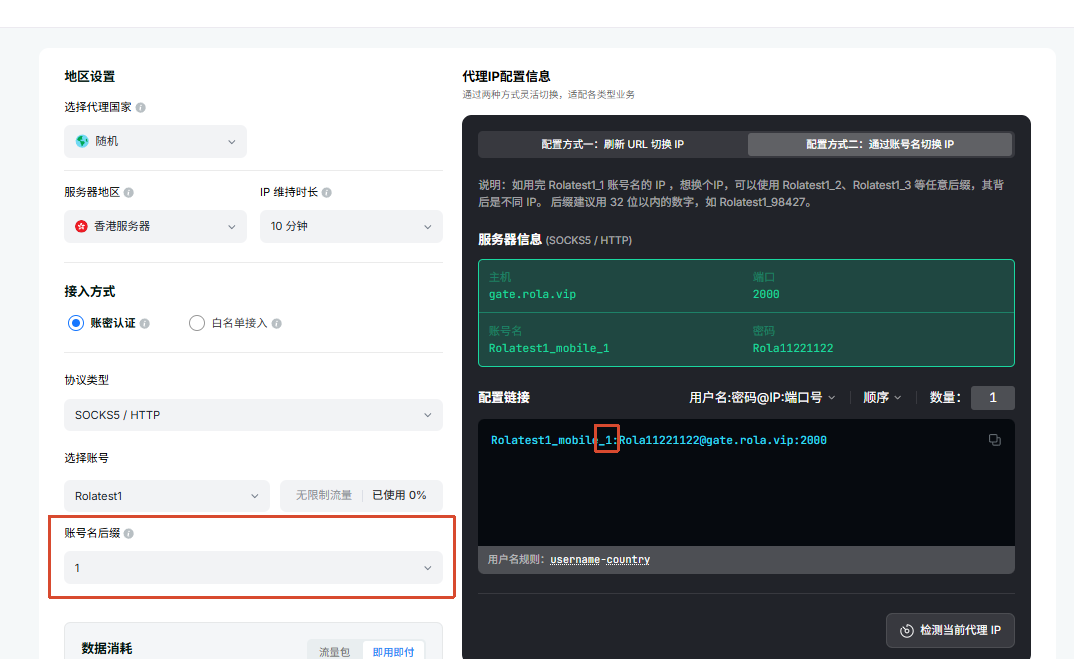The width and height of the screenshot is (1074, 659).
Task: Select 账密认证 radio button
Action: pos(76,323)
